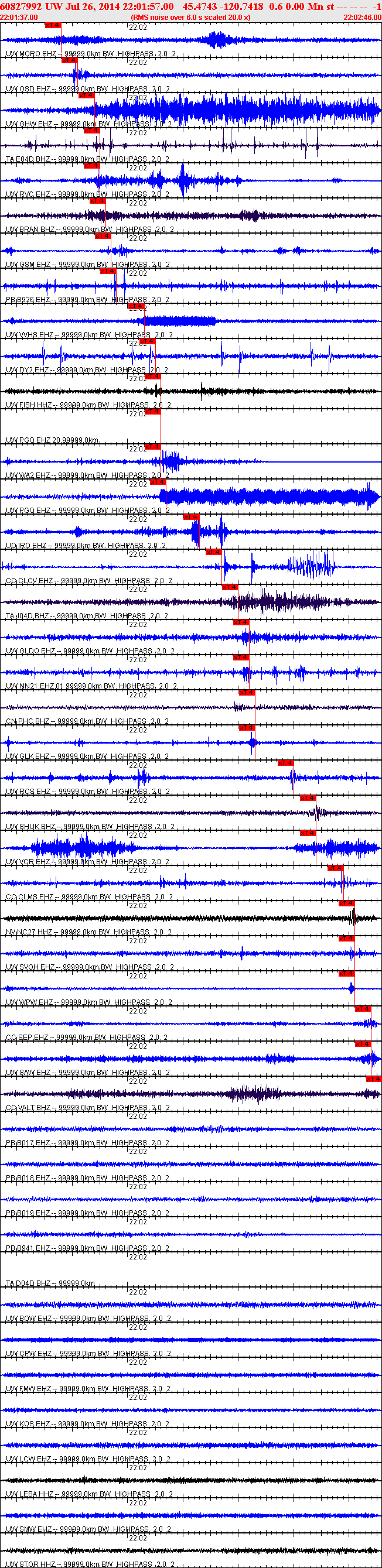Select the red pick flag on J04D trace
The width and height of the screenshot is (382, 1568).
click(230, 587)
